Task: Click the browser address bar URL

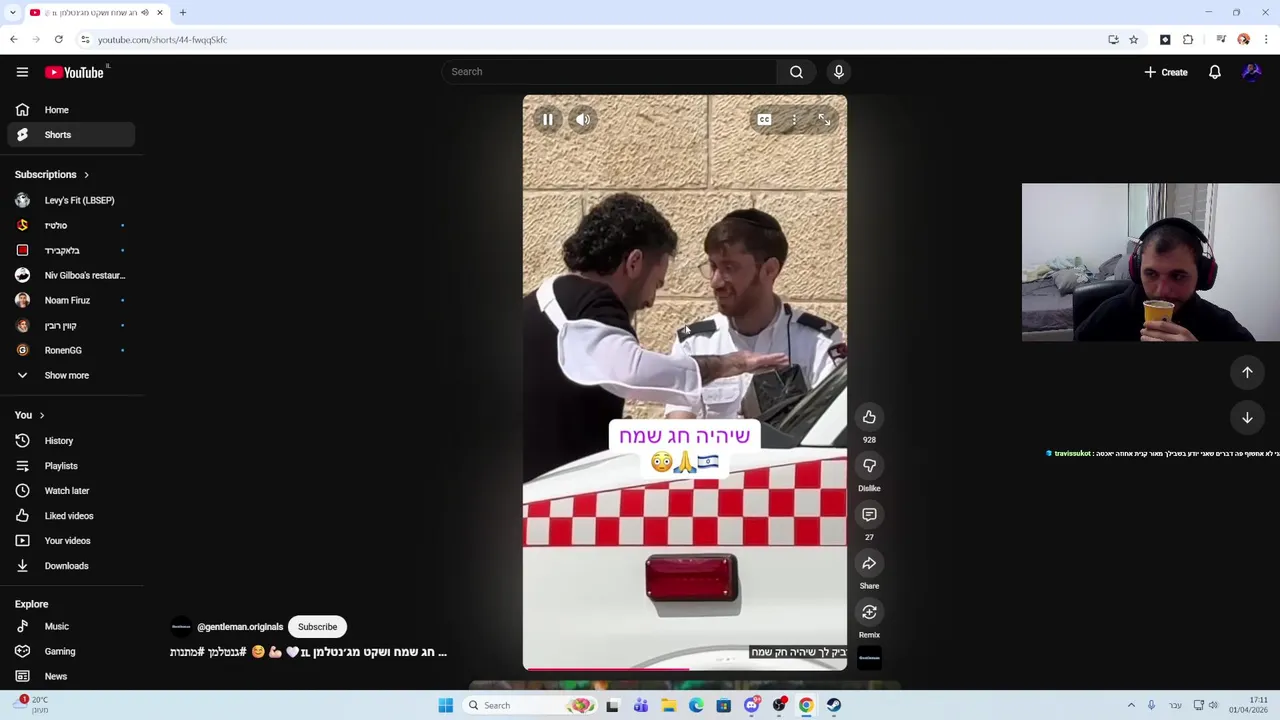Action: [x=162, y=40]
